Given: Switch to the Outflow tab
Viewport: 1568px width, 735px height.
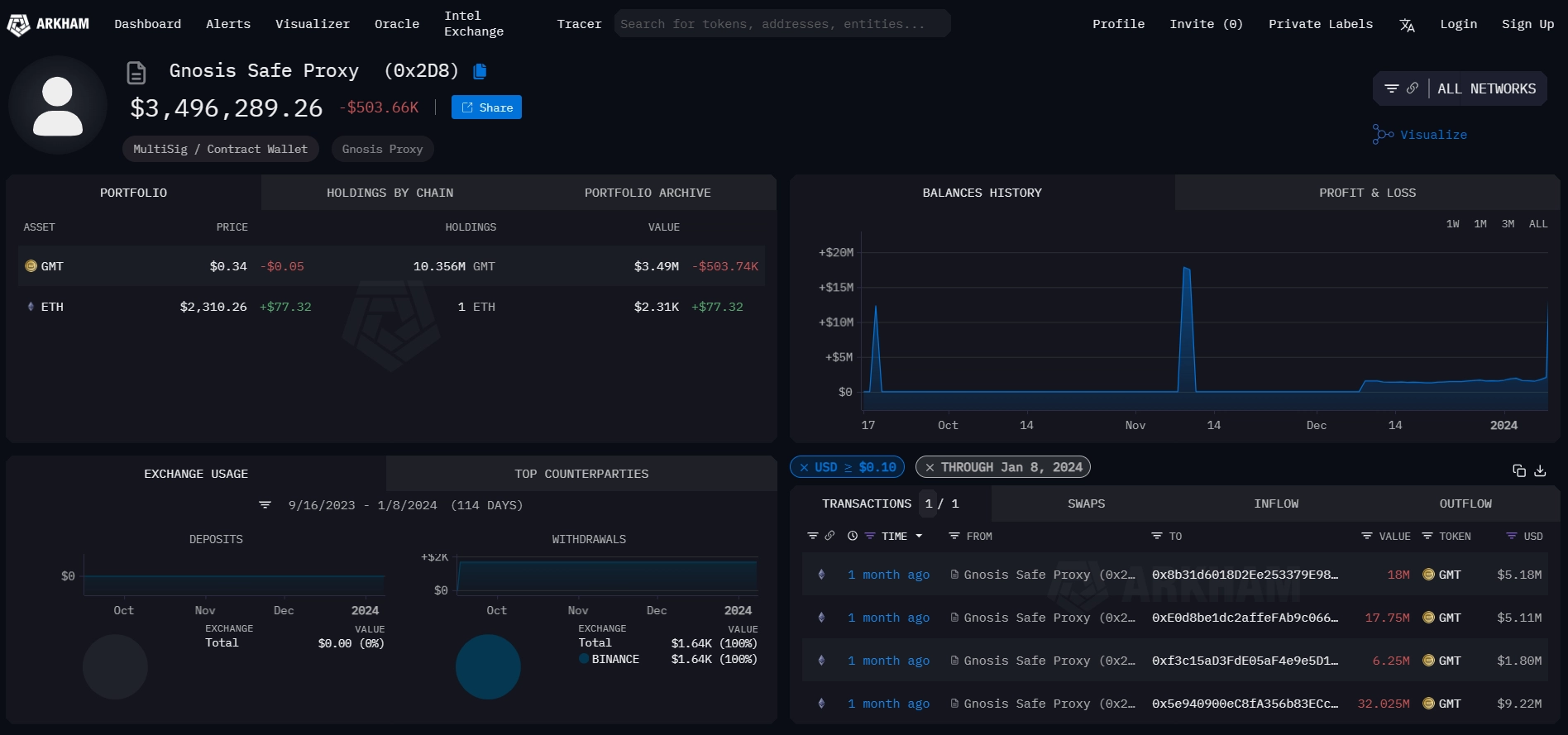Looking at the screenshot, I should 1465,504.
